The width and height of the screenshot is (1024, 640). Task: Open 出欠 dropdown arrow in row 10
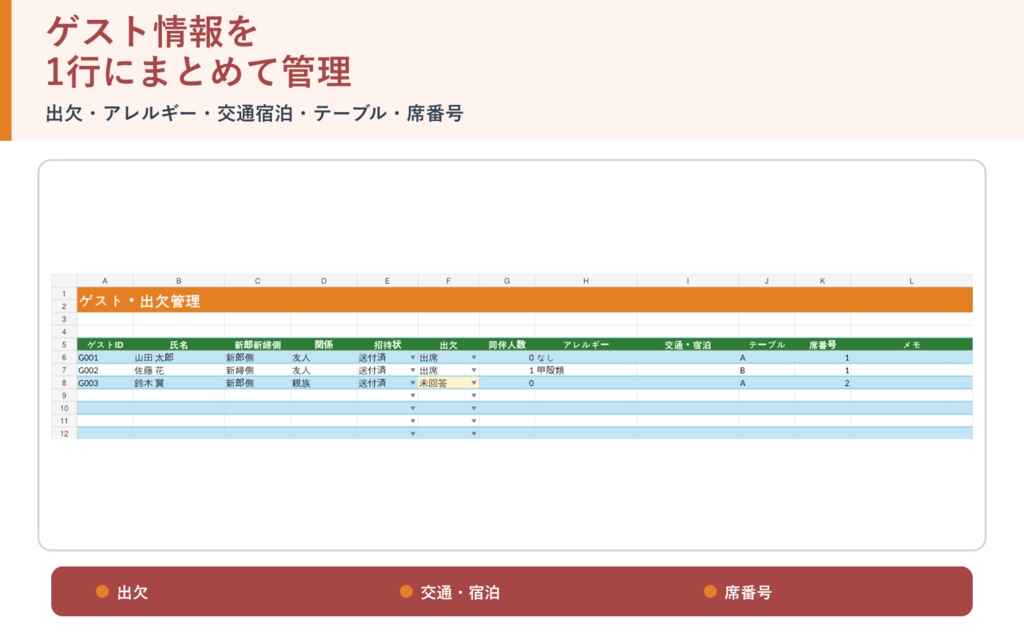[473, 408]
